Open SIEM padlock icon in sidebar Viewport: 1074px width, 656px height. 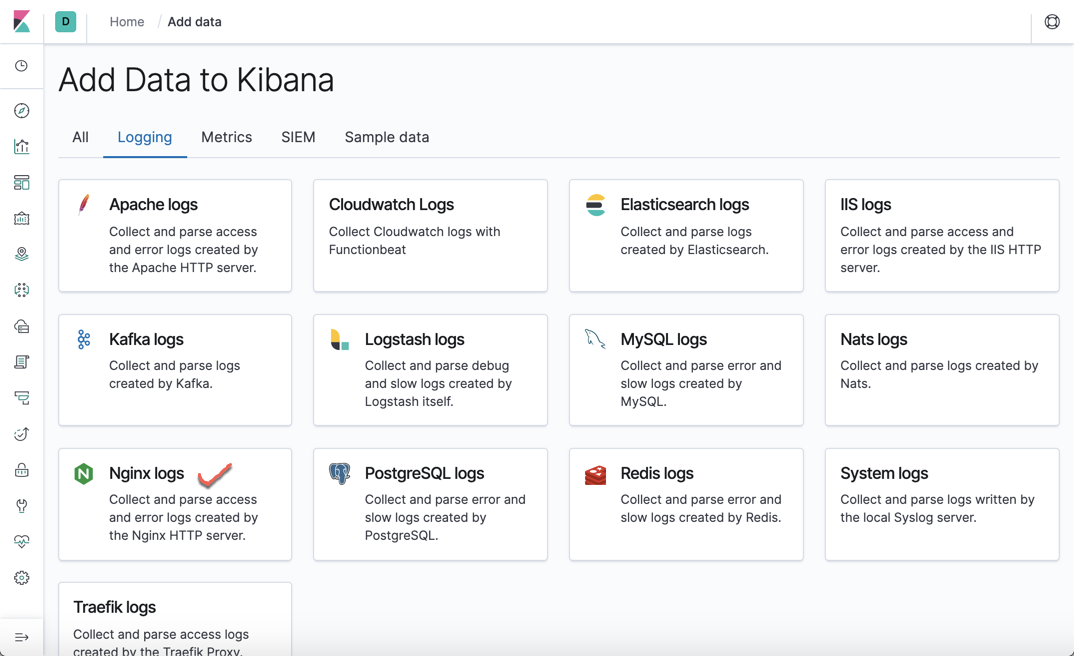22,470
